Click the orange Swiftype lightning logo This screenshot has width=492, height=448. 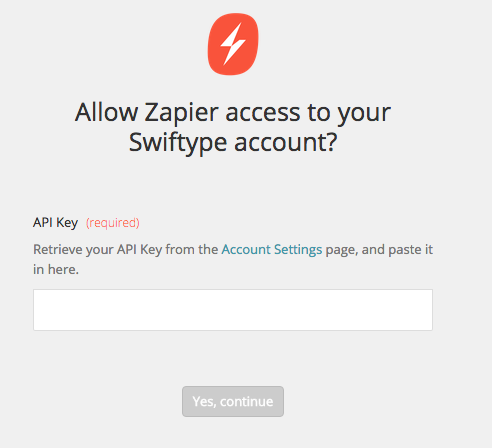pyautogui.click(x=233, y=44)
